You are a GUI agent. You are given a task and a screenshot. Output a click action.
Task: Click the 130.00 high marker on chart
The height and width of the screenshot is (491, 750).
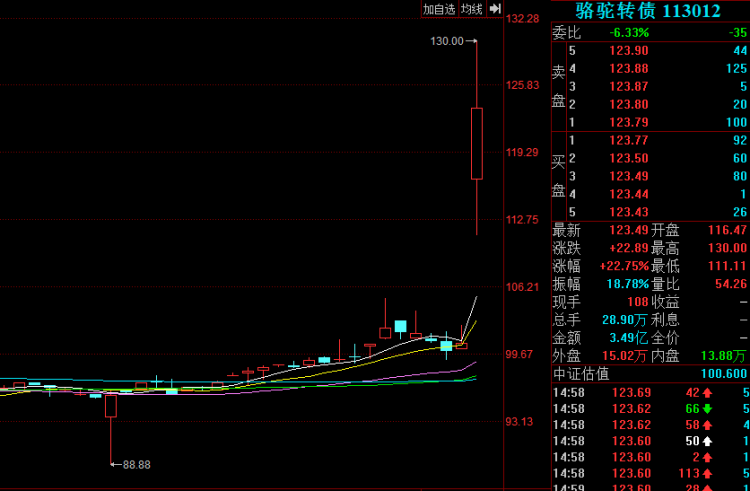[x=453, y=41]
